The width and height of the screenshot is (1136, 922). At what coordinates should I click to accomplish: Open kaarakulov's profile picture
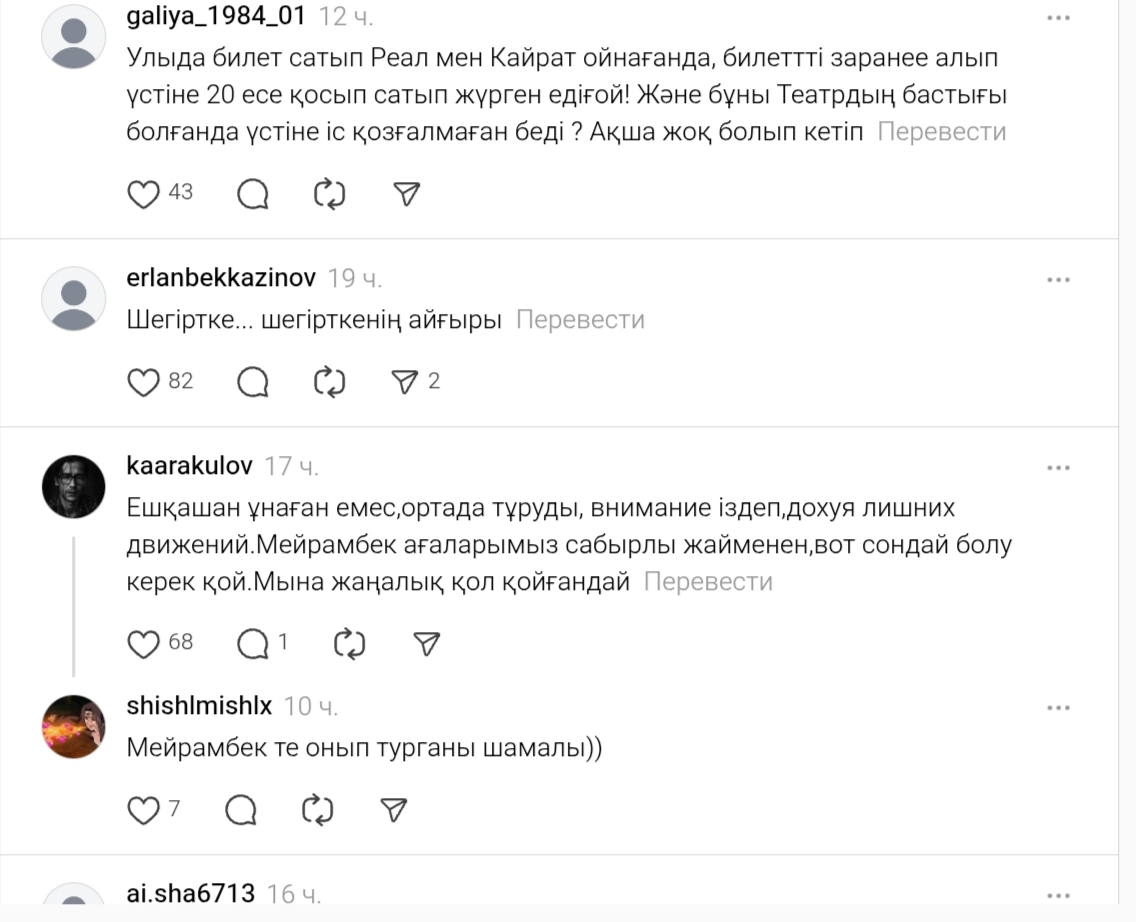click(x=73, y=487)
